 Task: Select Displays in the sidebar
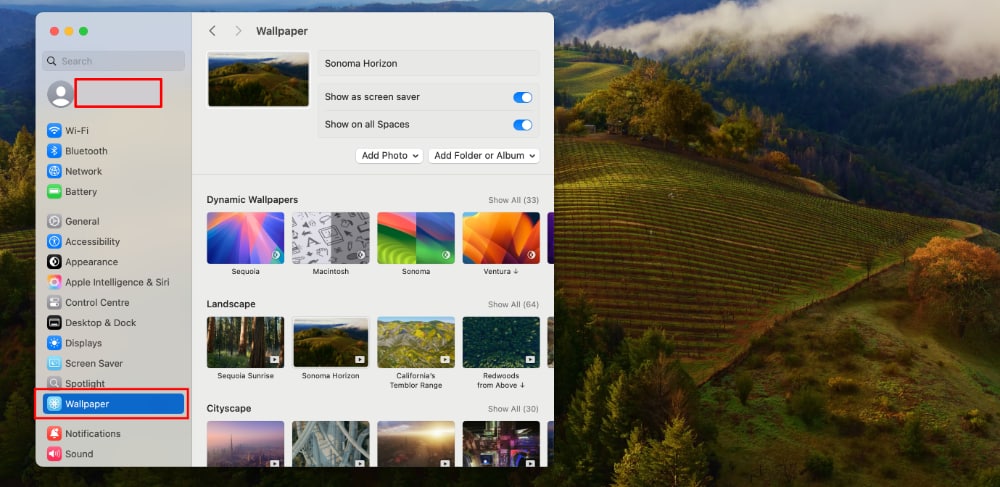click(x=114, y=343)
